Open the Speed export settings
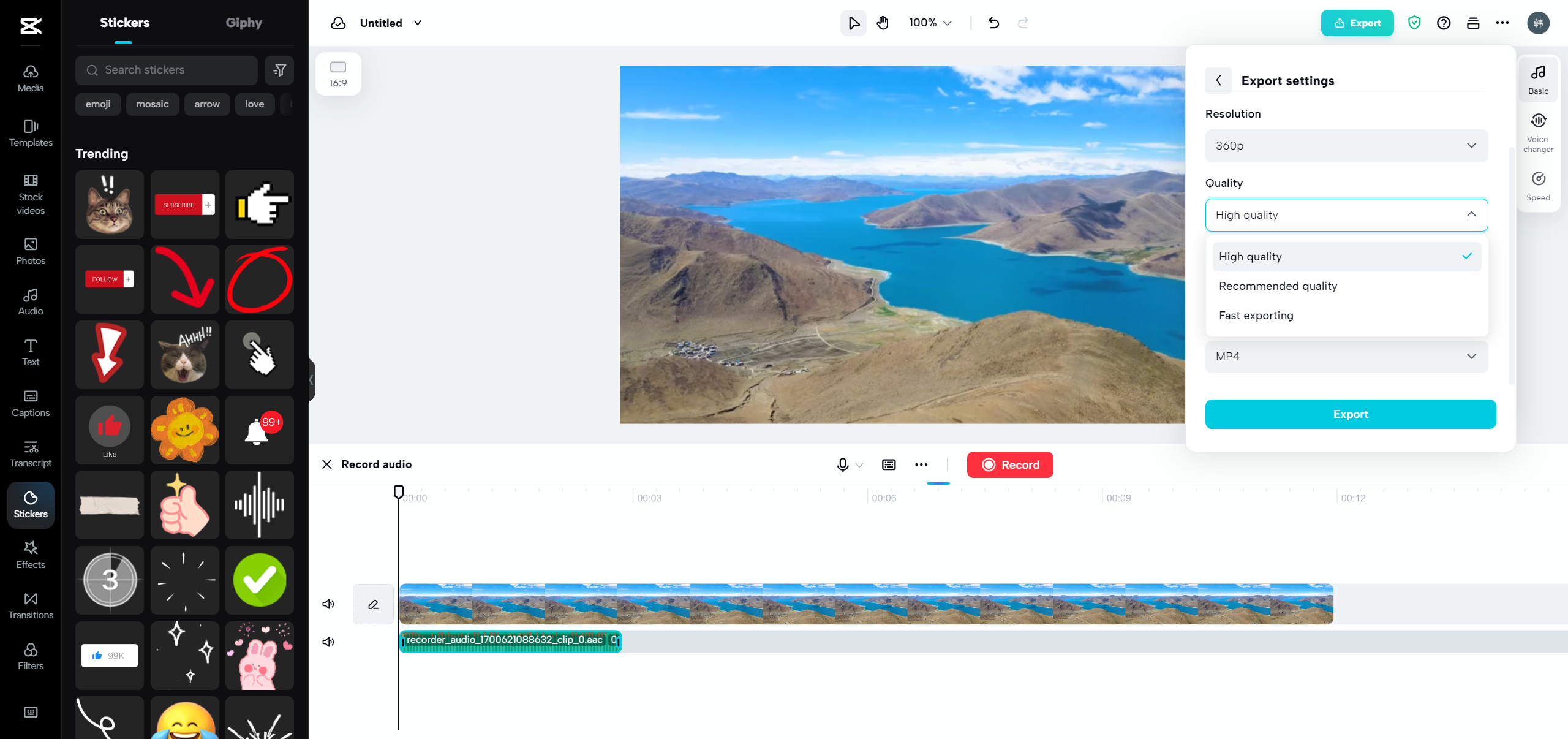 point(1539,185)
